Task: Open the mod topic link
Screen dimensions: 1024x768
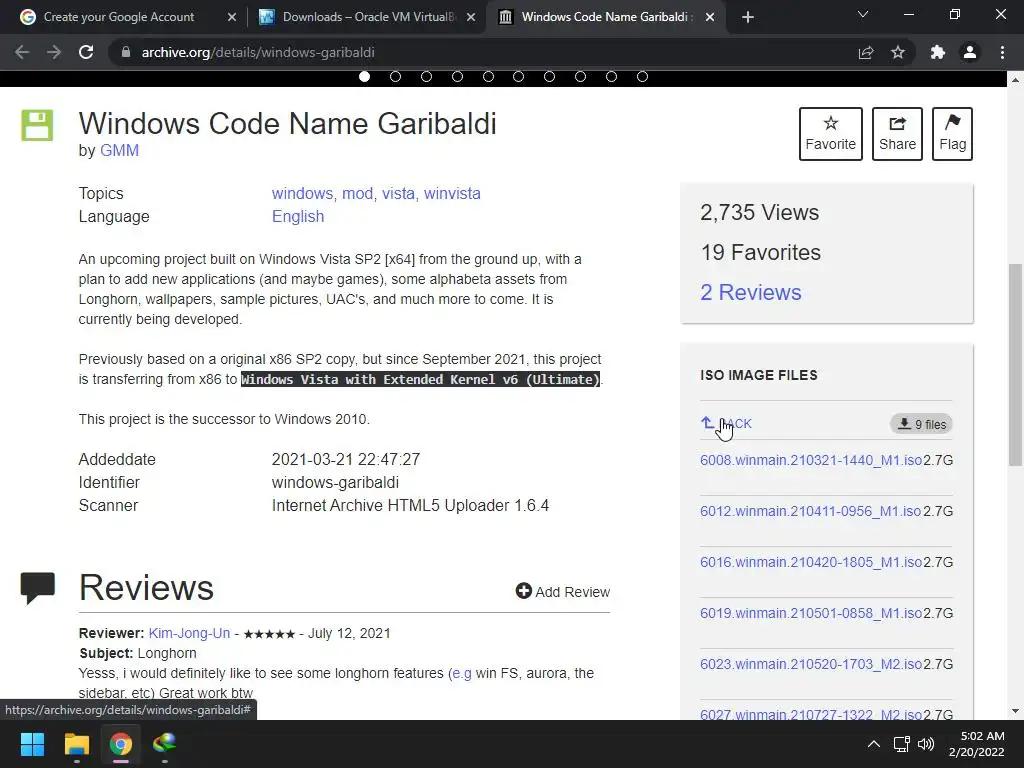Action: coord(357,193)
